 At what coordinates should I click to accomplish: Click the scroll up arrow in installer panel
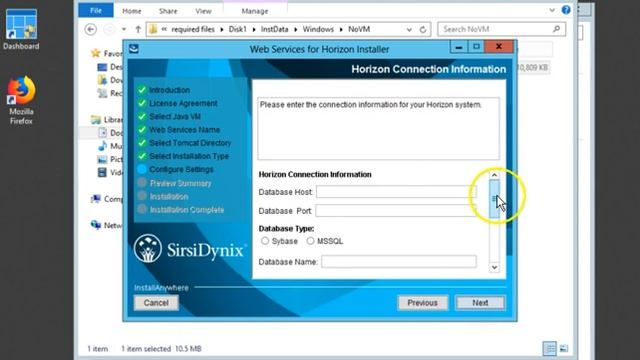pyautogui.click(x=494, y=175)
